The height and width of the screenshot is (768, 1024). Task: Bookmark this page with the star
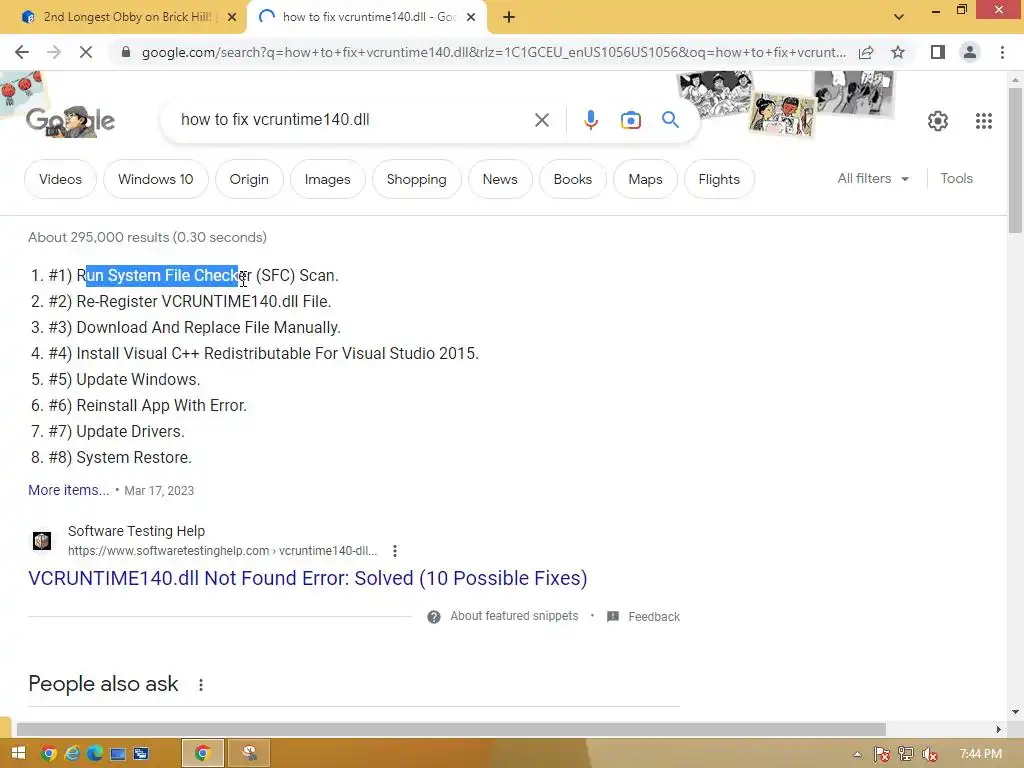[898, 52]
